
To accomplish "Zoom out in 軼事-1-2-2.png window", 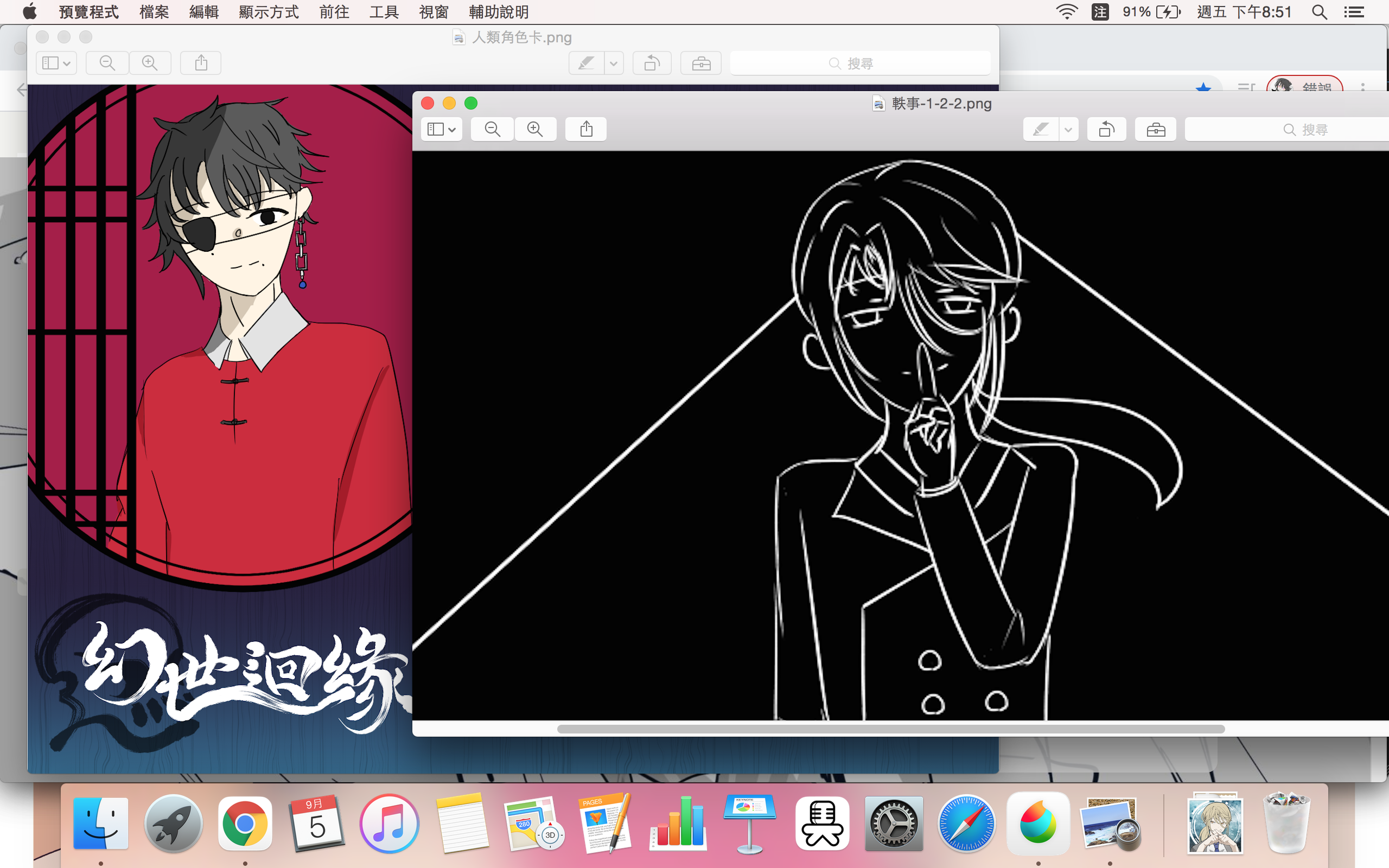I will pos(492,129).
